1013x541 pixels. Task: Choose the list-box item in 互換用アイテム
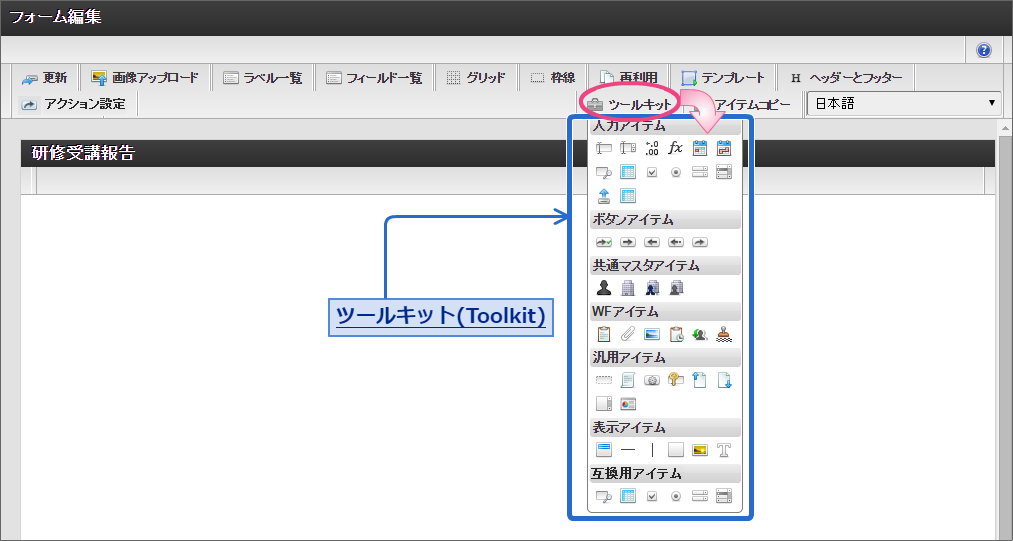(x=724, y=496)
